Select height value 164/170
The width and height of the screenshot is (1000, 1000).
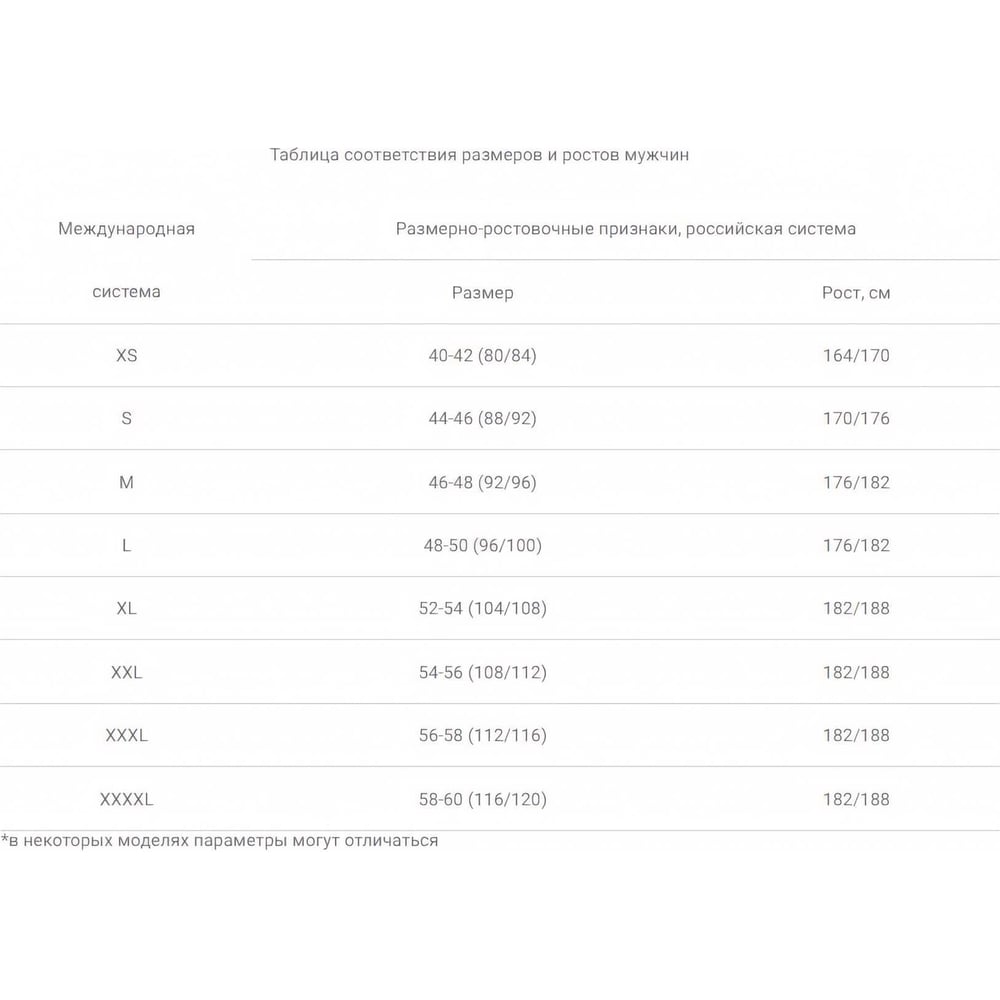tap(856, 355)
